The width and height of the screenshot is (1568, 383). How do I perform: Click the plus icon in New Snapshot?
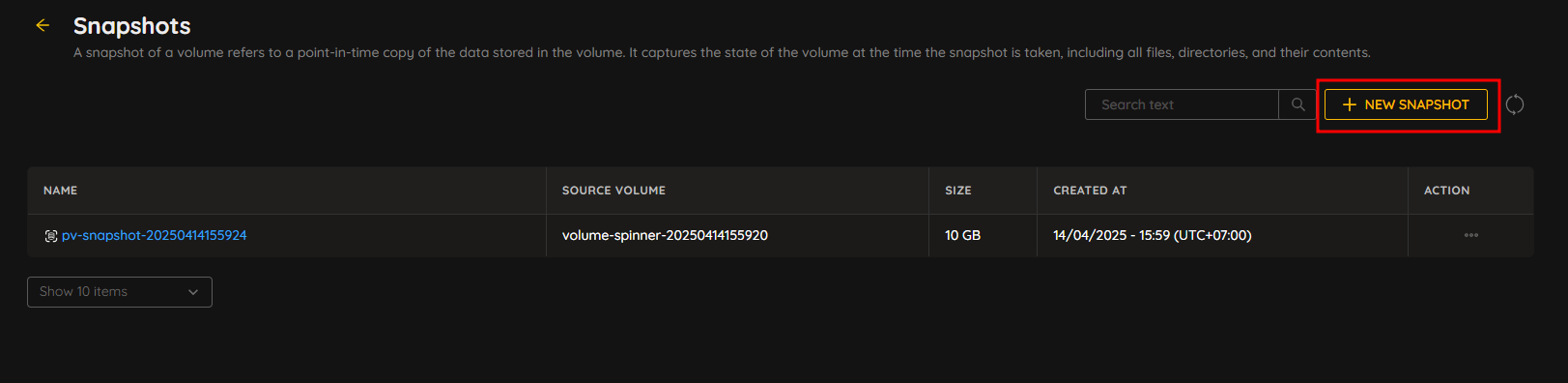[x=1350, y=104]
